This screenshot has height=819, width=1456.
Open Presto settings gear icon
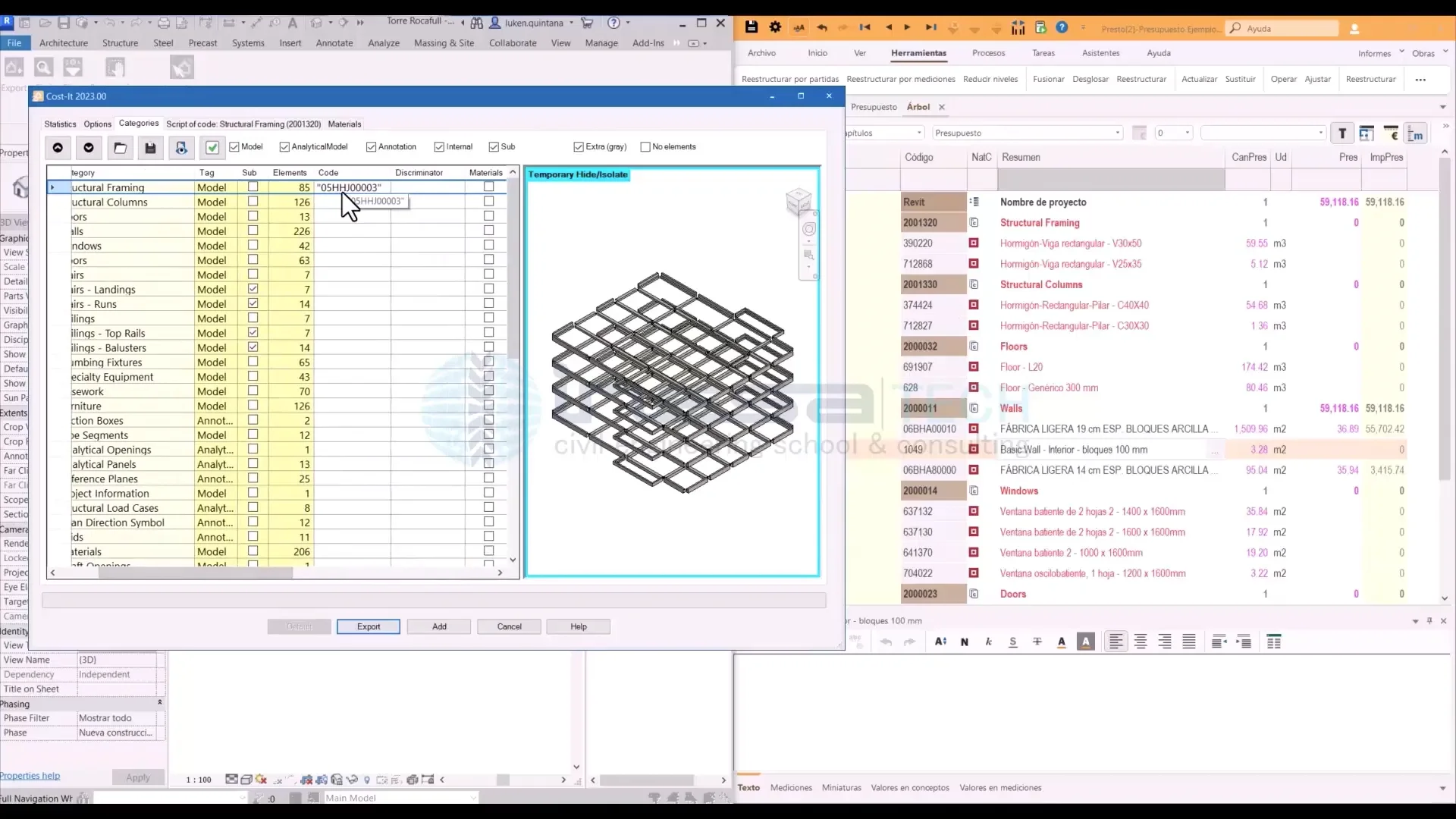[776, 27]
